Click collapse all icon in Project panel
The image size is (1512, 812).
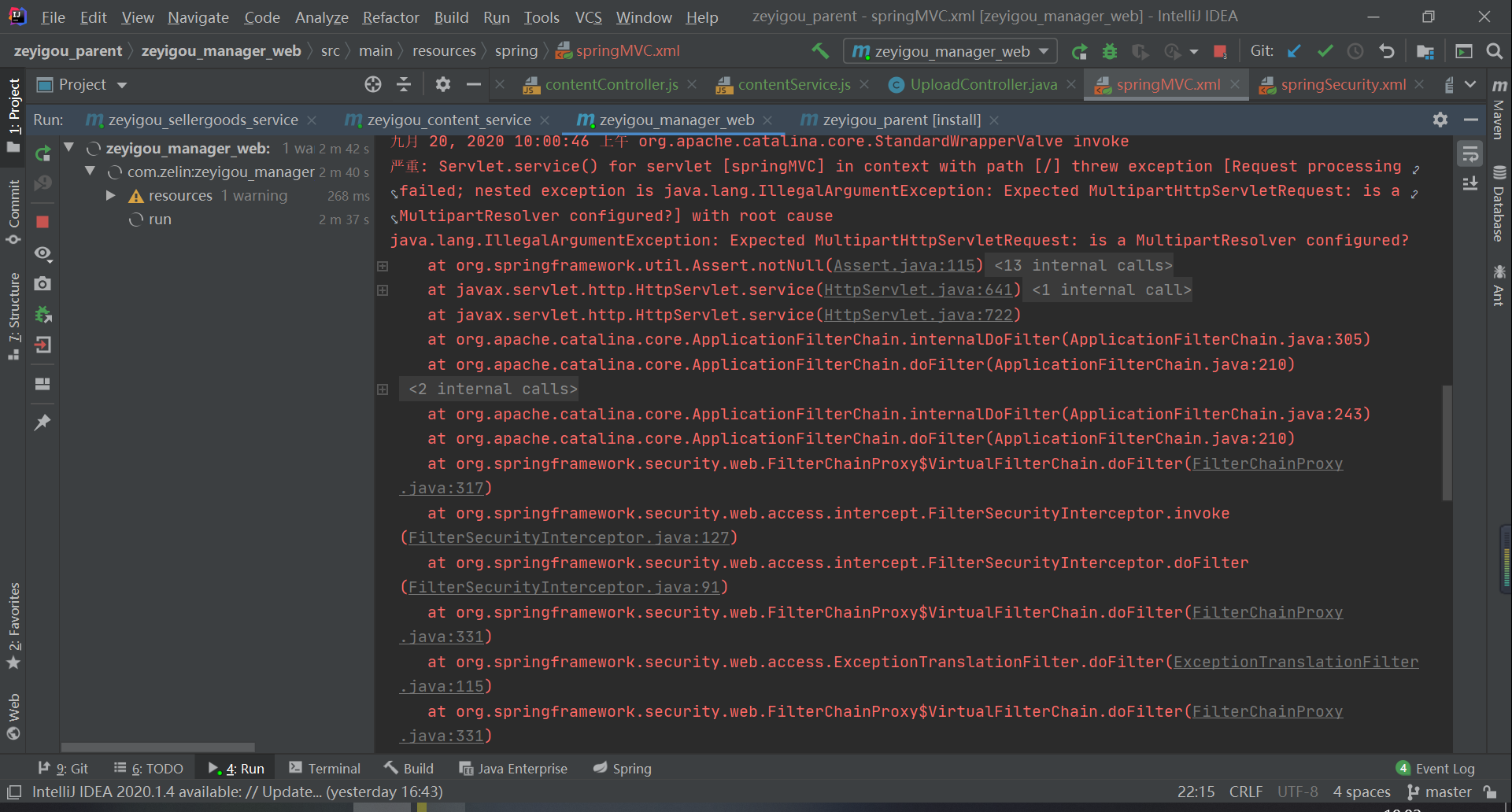pos(404,84)
